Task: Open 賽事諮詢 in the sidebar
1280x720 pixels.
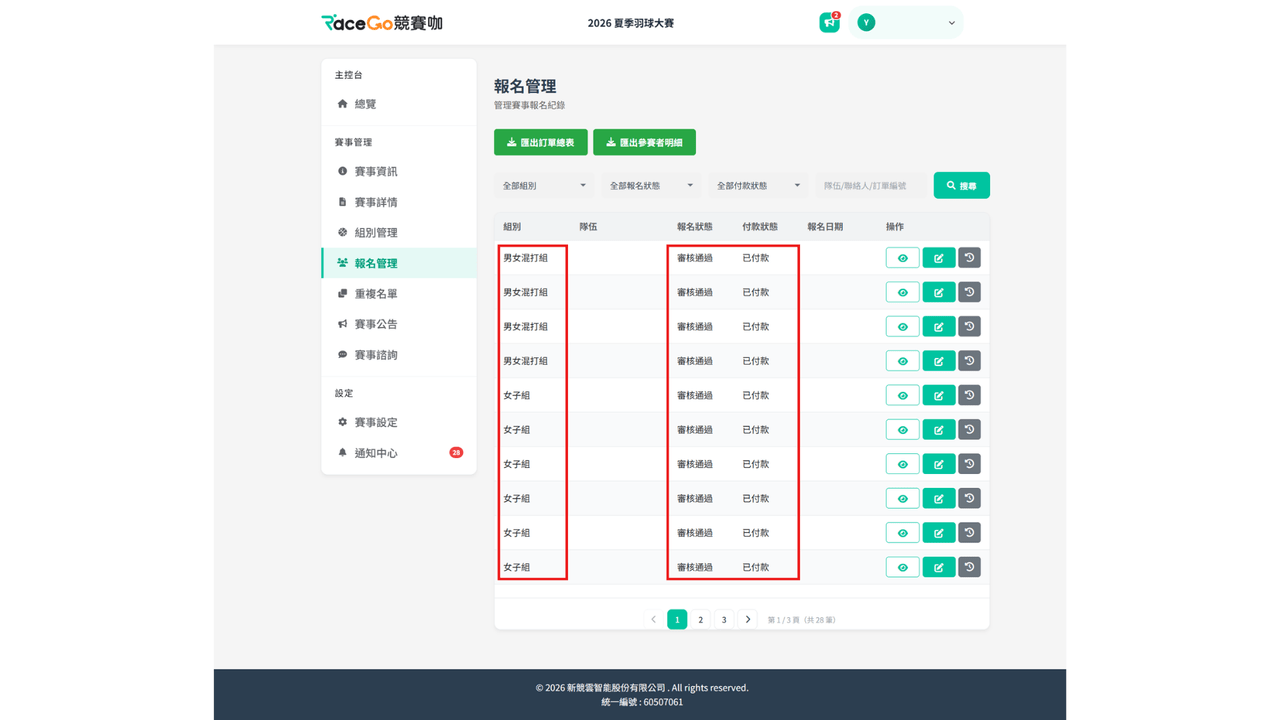Action: [399, 355]
